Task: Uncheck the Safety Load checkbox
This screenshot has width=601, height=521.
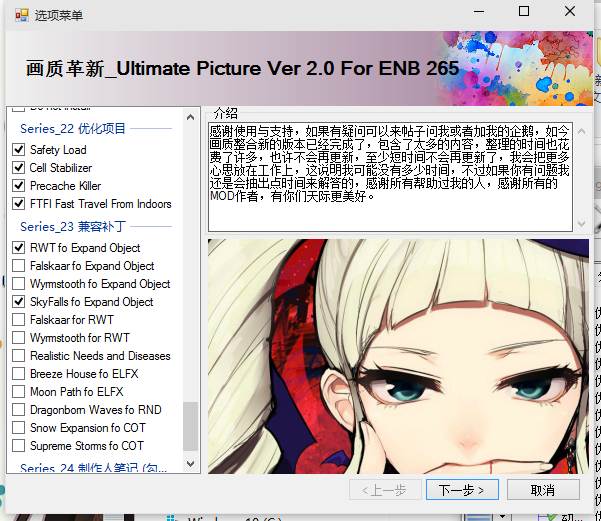Action: click(18, 150)
